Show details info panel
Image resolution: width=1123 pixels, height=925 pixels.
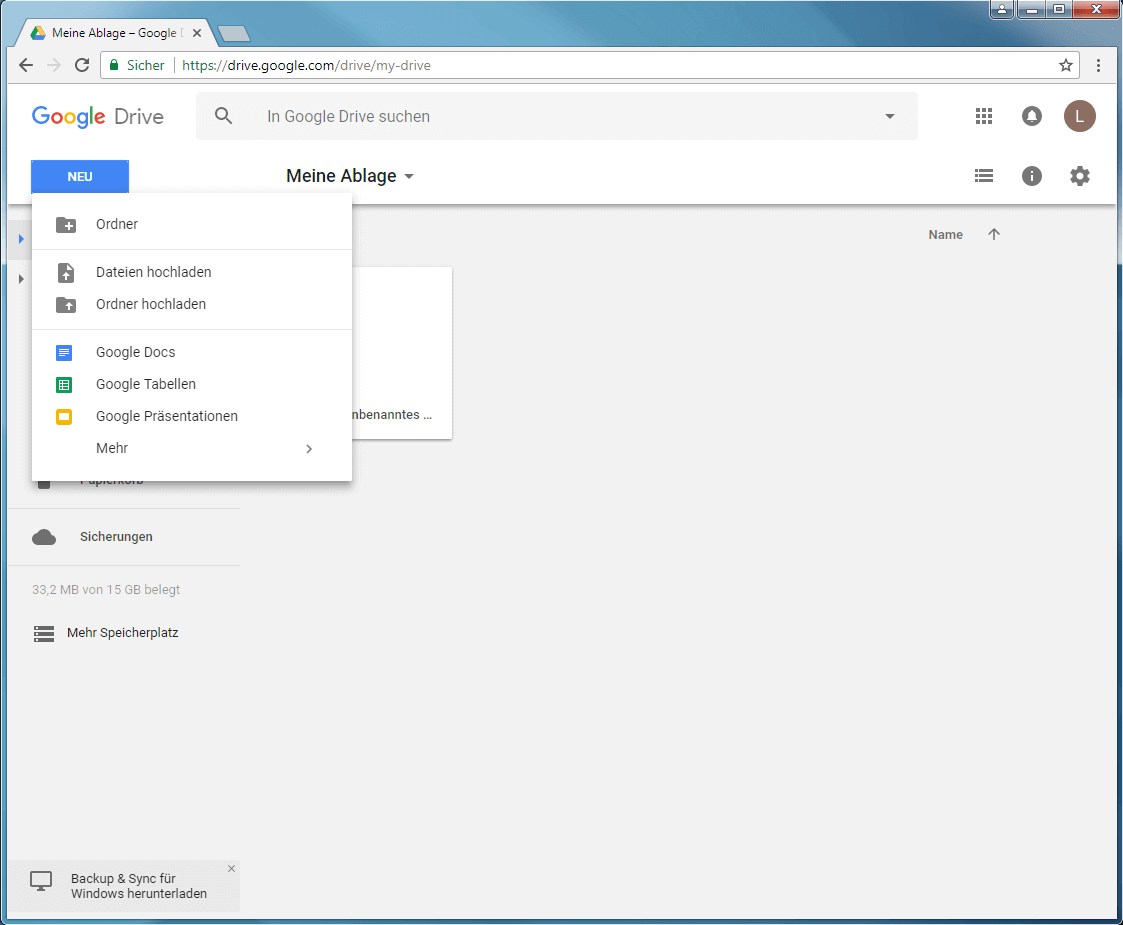coord(1031,175)
